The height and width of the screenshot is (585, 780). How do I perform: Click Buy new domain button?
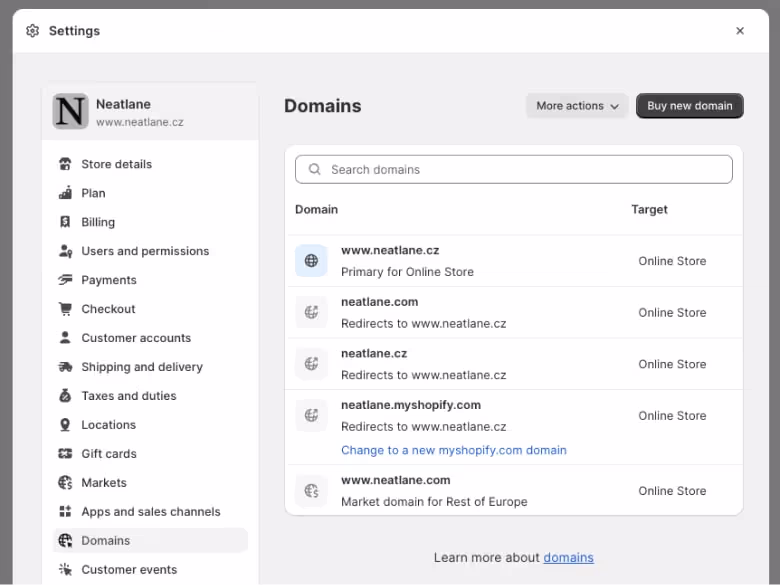click(x=689, y=106)
